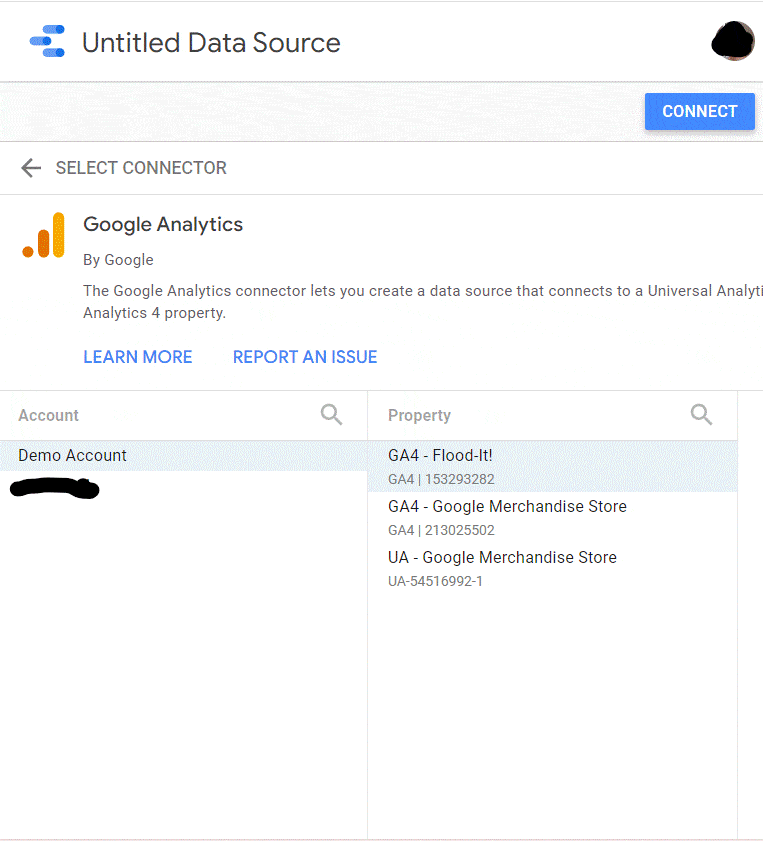Click the Google Analytics connector logo

point(43,235)
